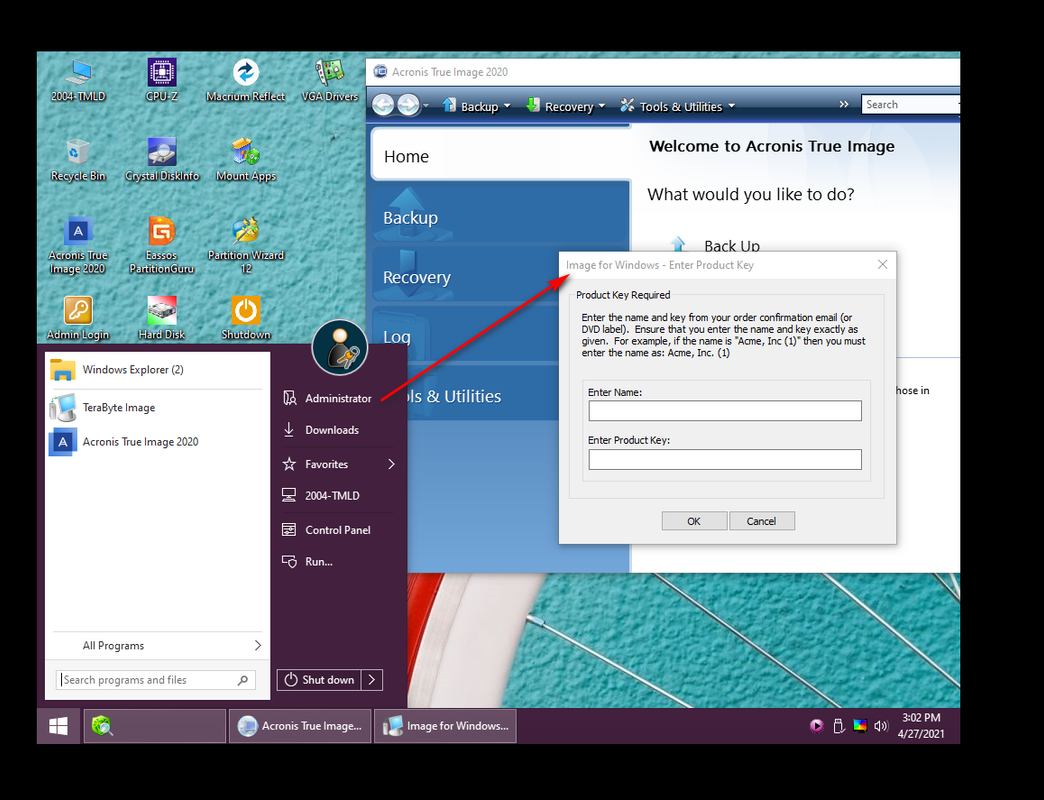The image size is (1044, 800).
Task: Switch to Image for Windows taskbar button
Action: pos(445,726)
